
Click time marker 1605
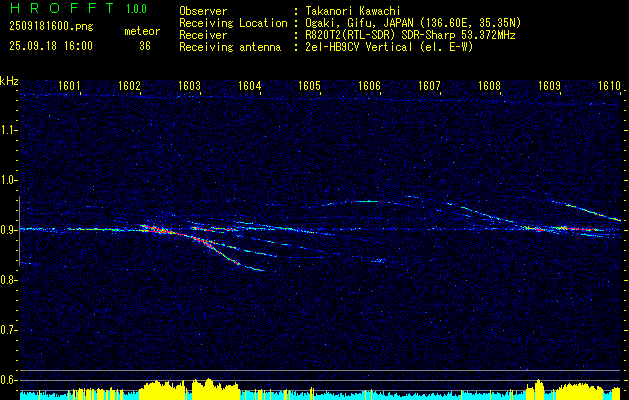coord(310,86)
